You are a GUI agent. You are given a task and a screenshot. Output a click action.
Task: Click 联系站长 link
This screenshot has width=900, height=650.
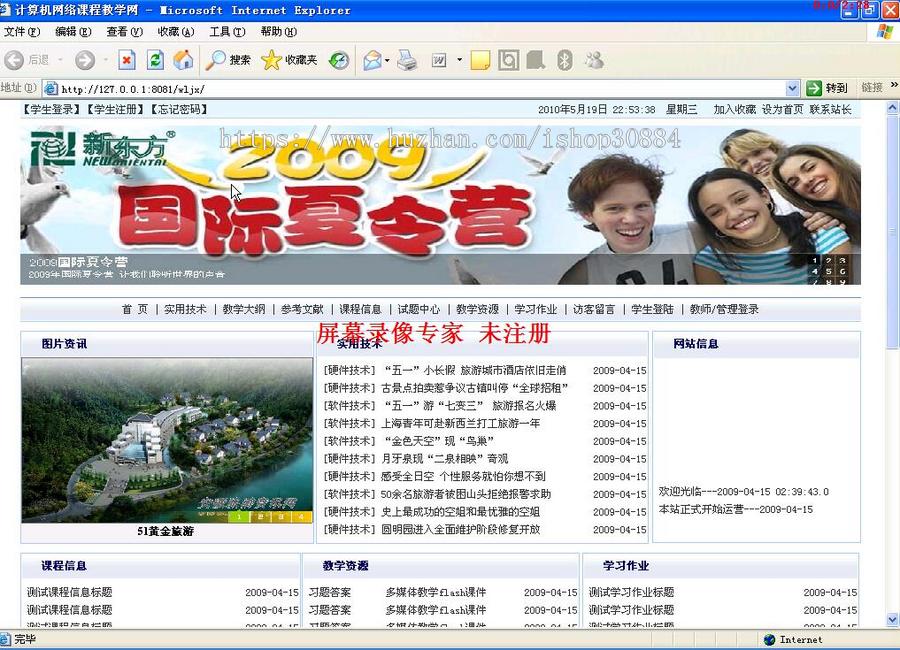click(830, 109)
